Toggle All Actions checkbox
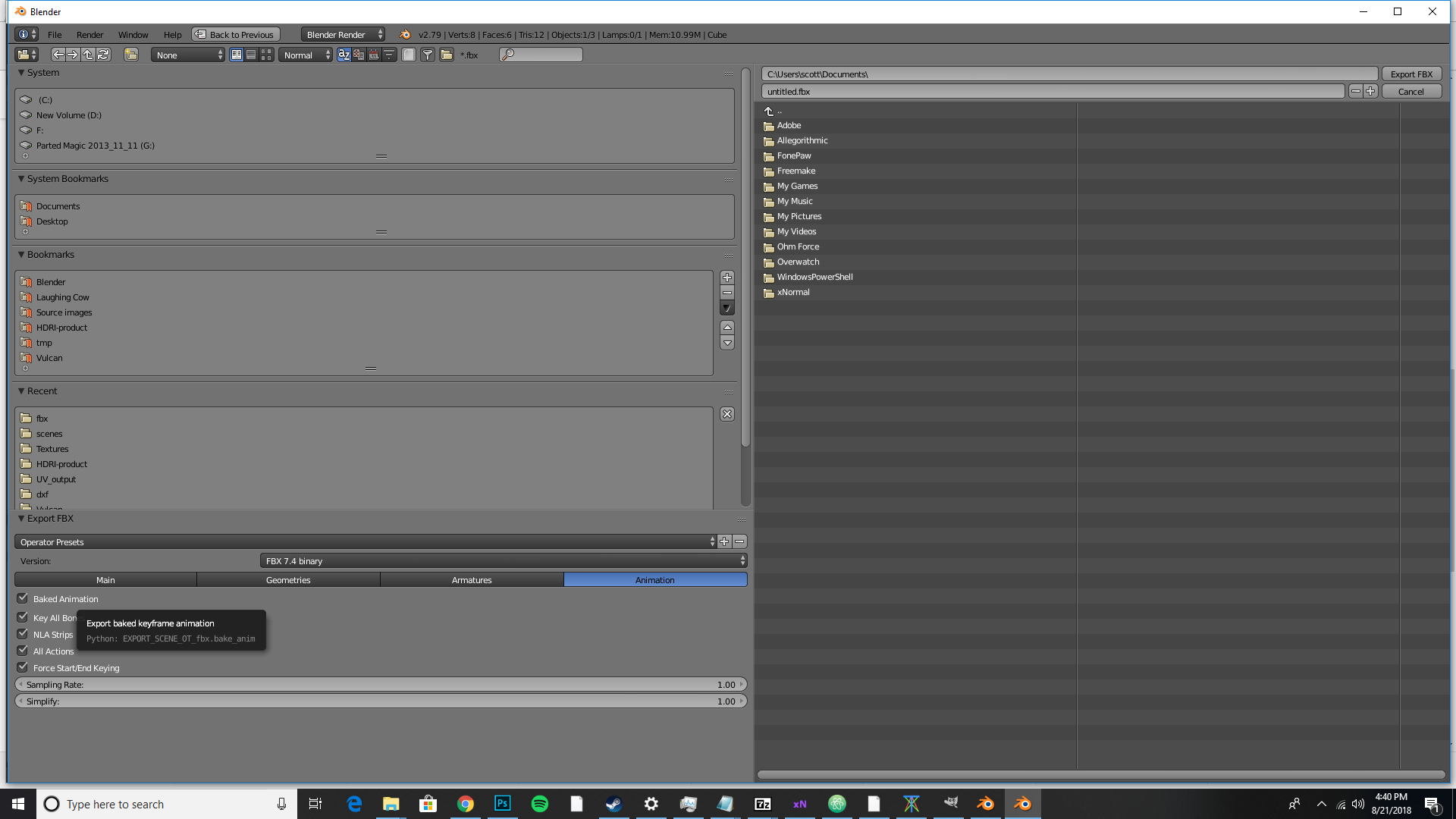The image size is (1456, 819). tap(23, 651)
